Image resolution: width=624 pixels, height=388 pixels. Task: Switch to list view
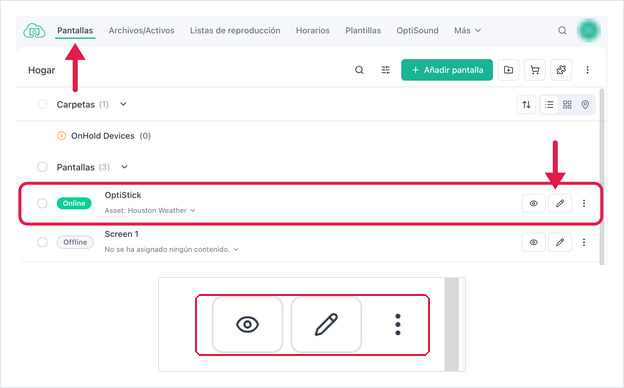coord(549,105)
